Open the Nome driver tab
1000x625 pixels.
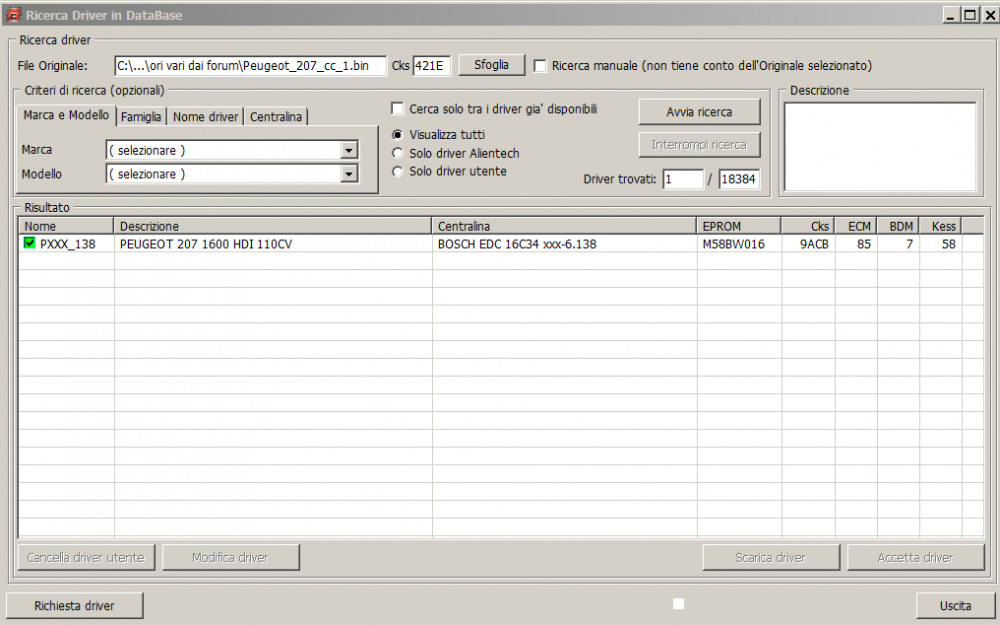click(205, 117)
